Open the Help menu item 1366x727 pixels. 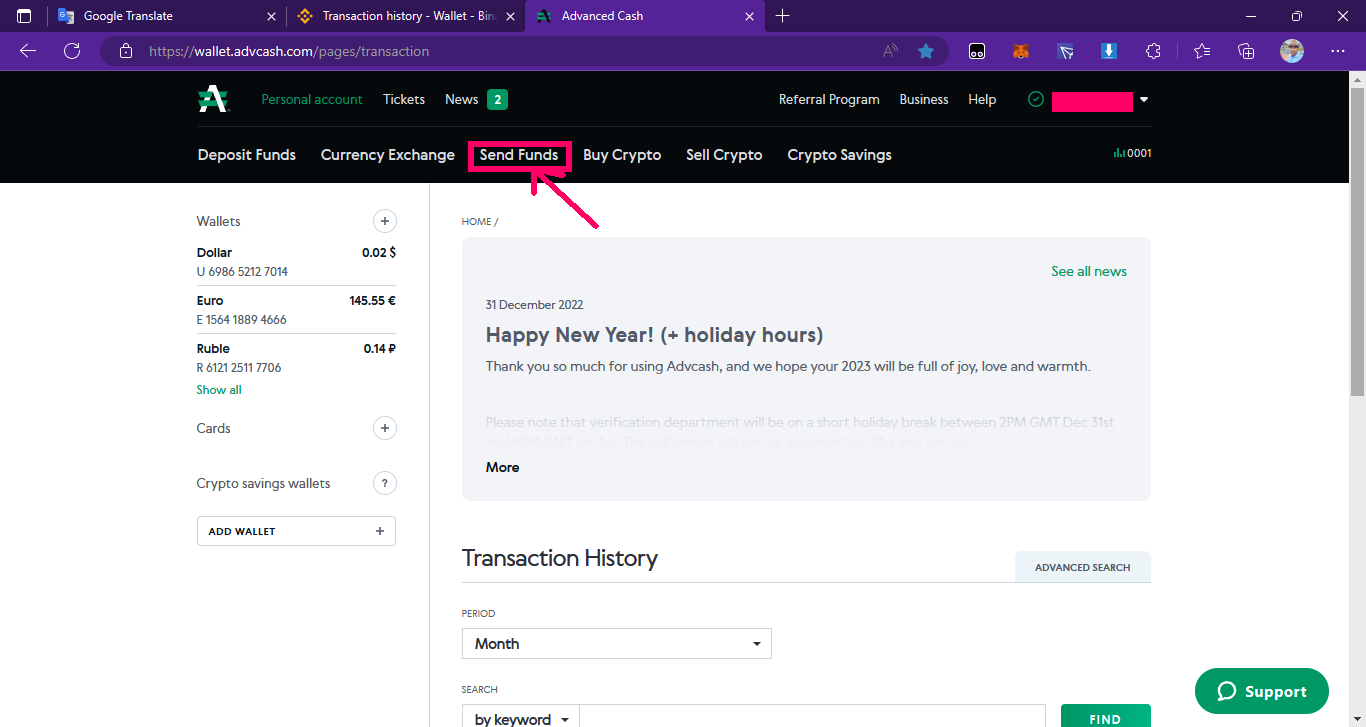[x=982, y=99]
